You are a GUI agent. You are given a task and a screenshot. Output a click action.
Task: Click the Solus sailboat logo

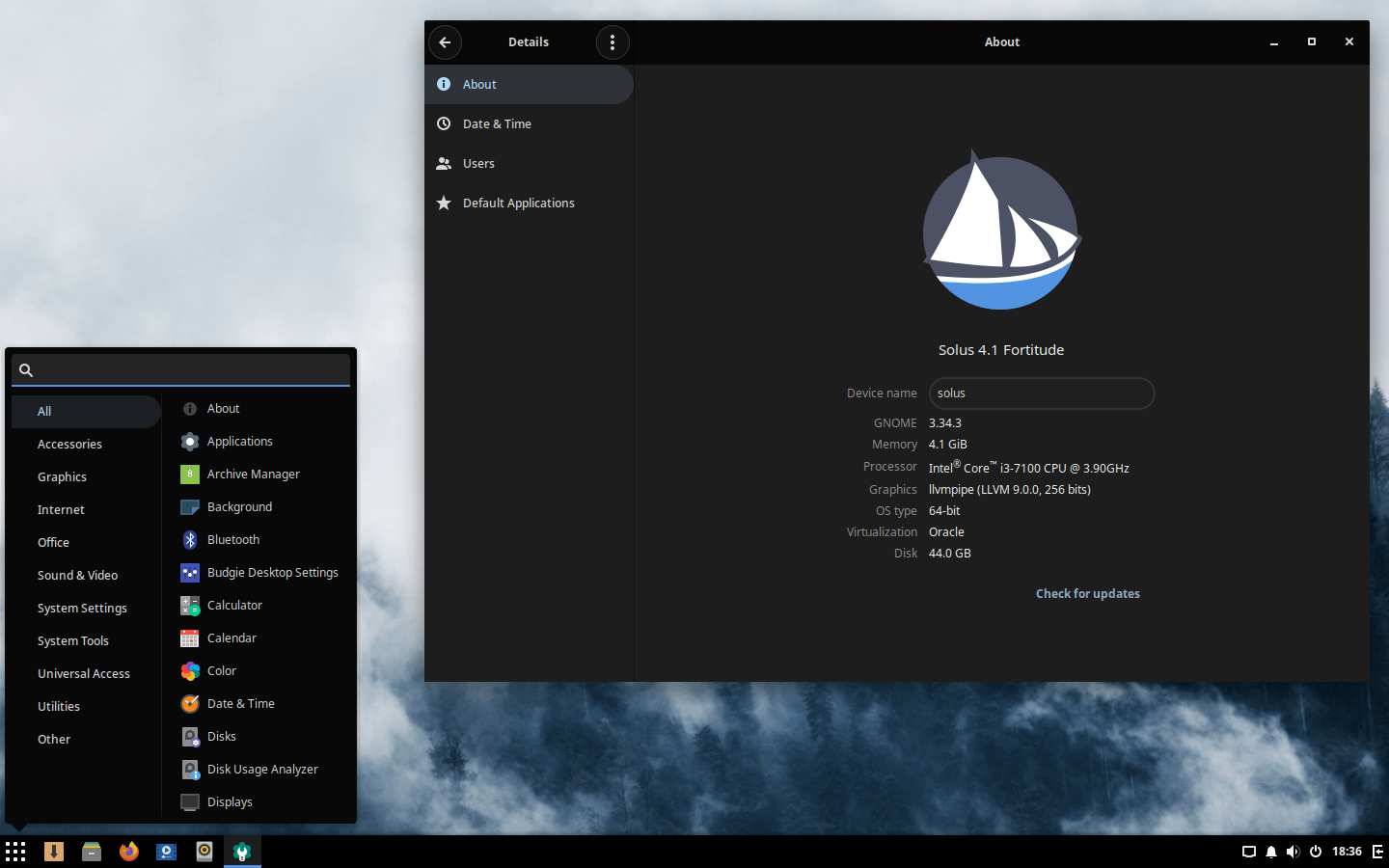point(1001,231)
